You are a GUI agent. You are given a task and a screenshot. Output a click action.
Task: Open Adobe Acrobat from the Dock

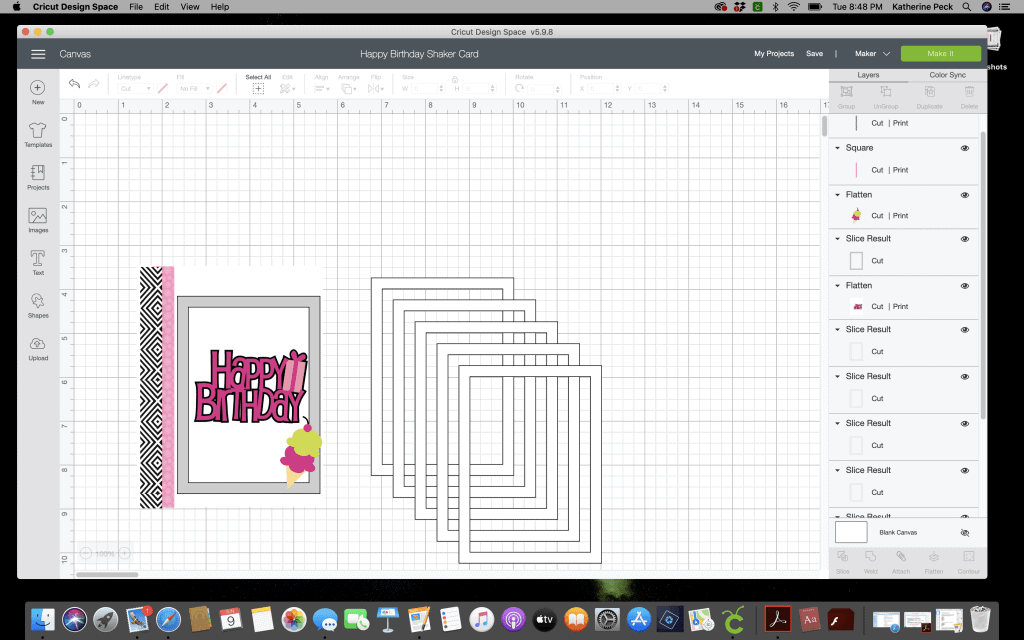[x=777, y=619]
